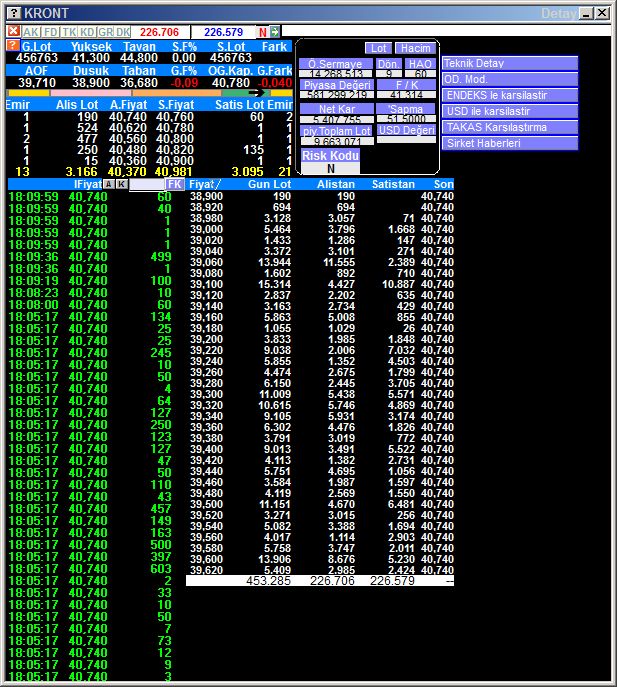Viewport: 617px width, 687px height.
Task: Open Teknik Detay
Action: (x=510, y=63)
